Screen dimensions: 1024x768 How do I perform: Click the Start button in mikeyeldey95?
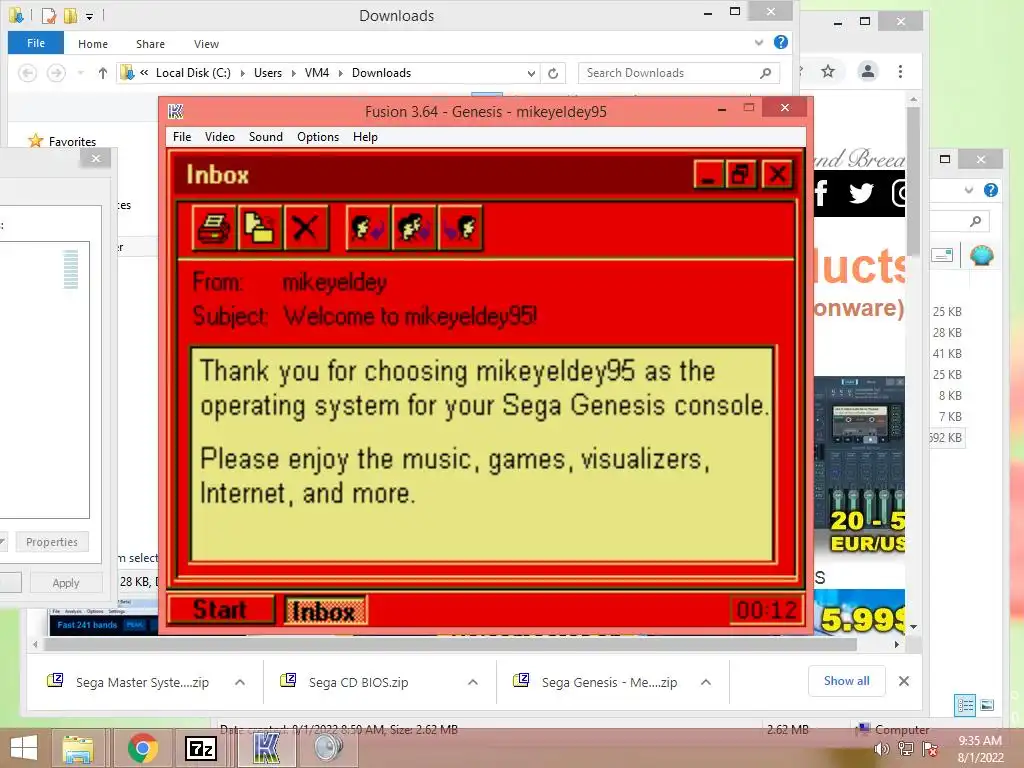[220, 609]
